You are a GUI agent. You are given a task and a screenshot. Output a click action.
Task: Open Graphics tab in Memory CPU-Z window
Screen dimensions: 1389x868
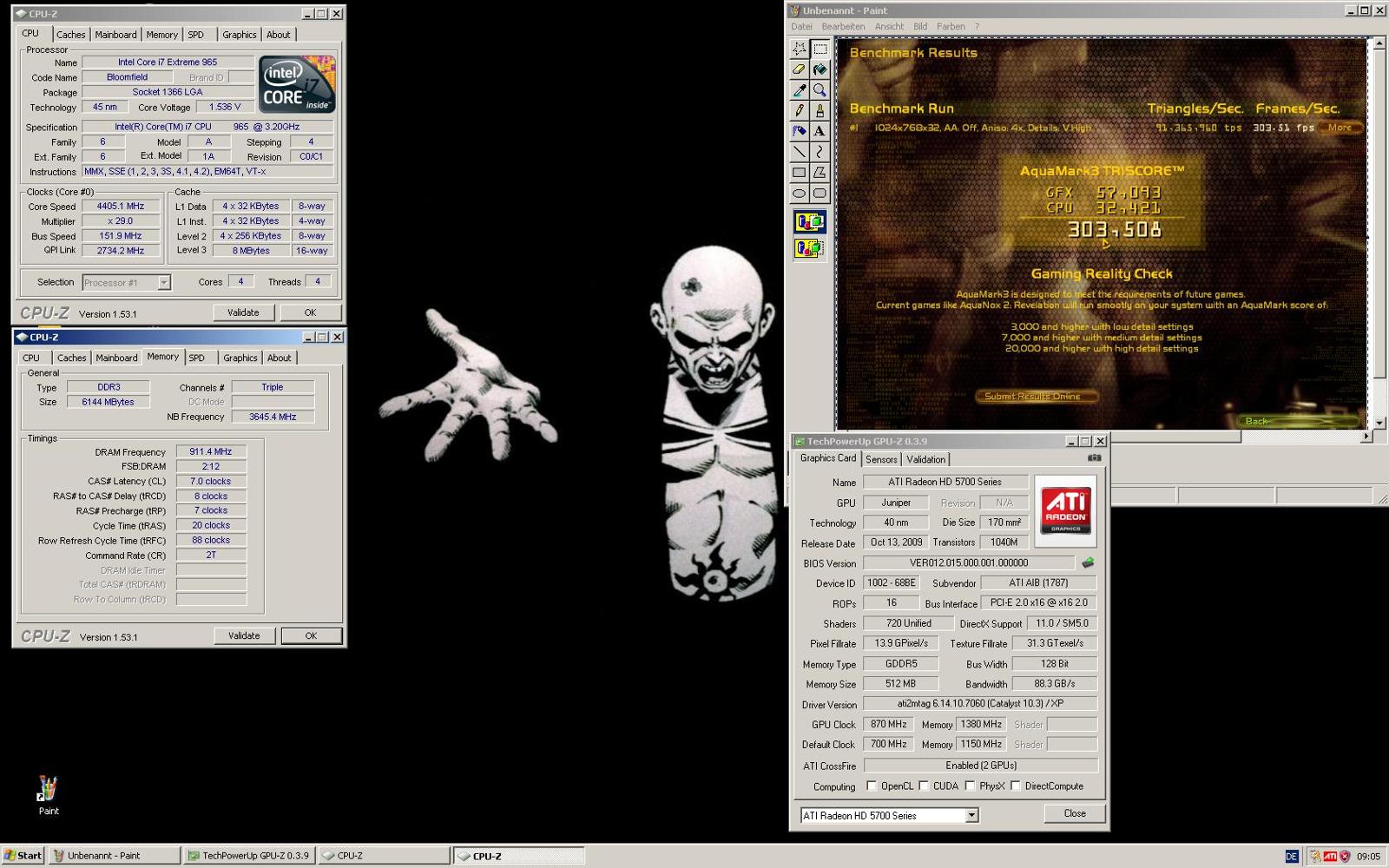click(240, 358)
